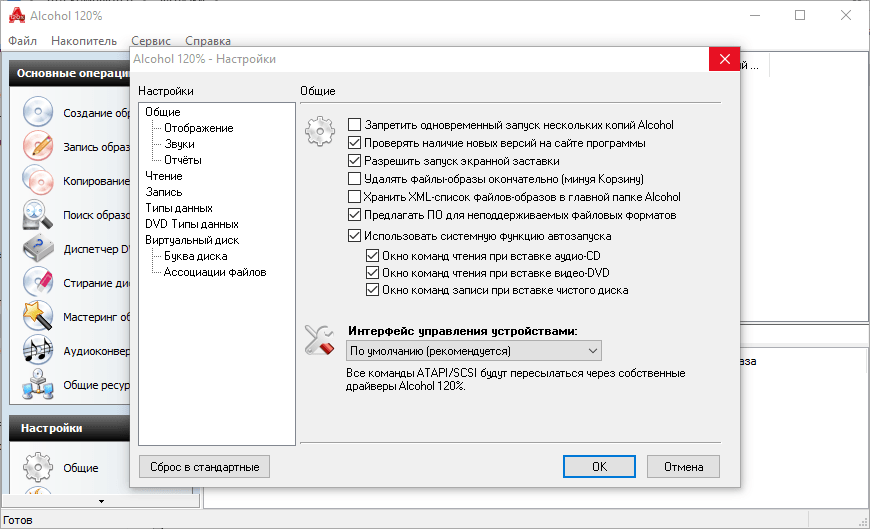This screenshot has width=870, height=529.
Task: Check 'Хранить XML-список файлов-образов' option
Action: [354, 197]
